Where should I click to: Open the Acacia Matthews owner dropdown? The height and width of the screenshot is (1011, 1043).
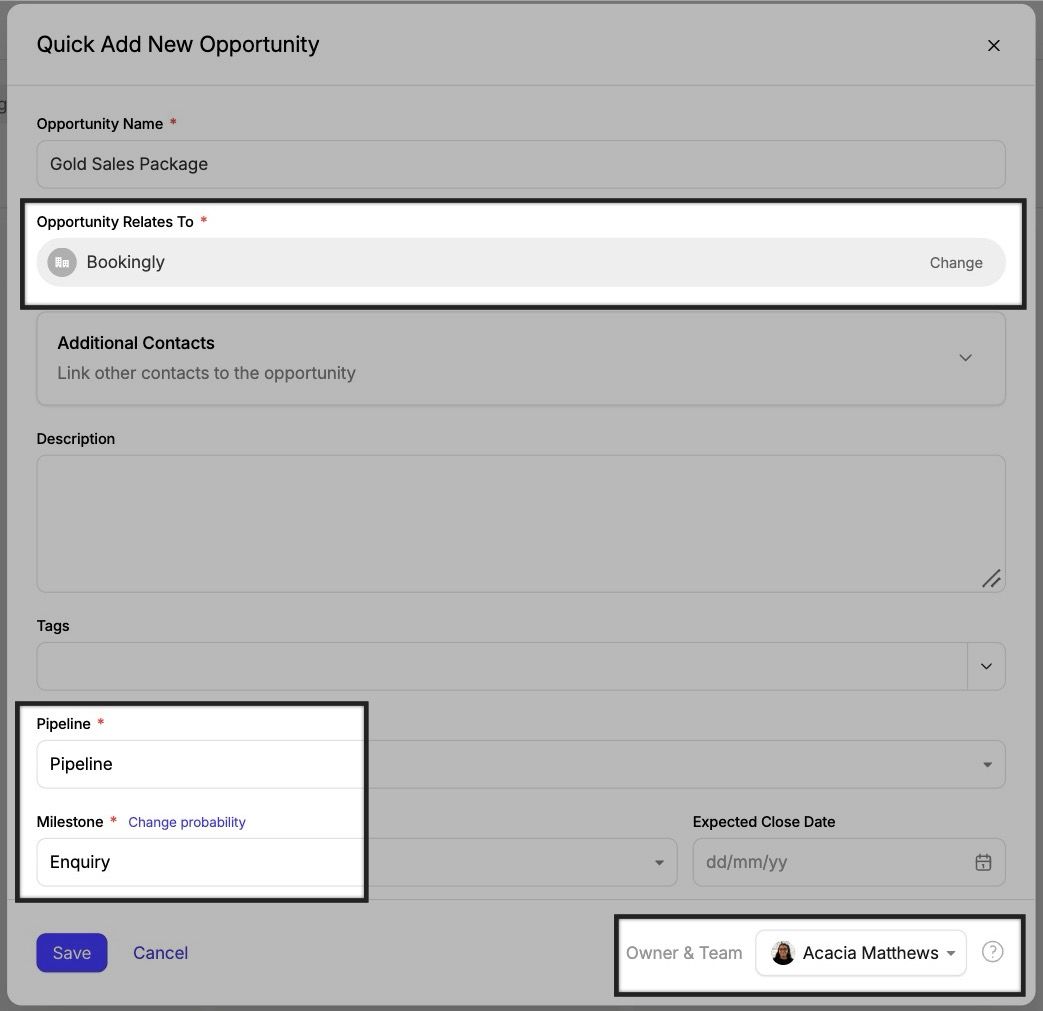[861, 952]
